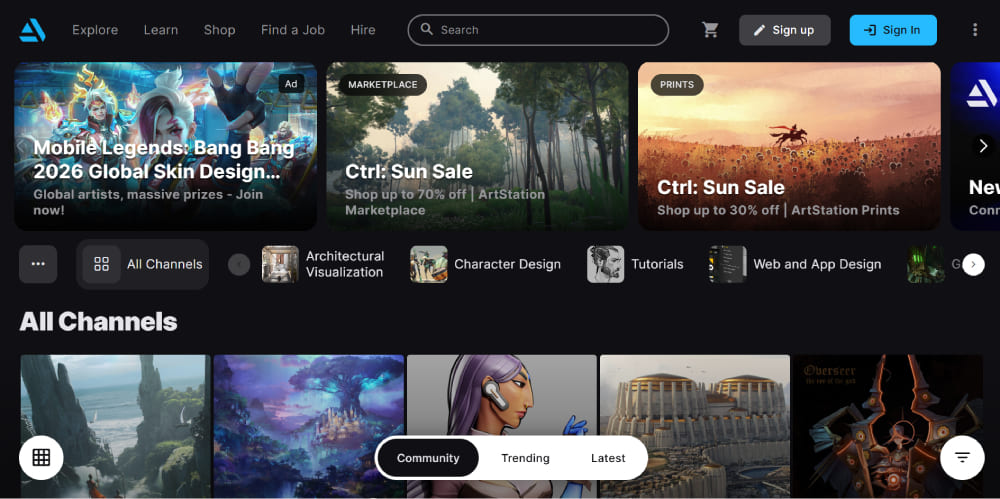Open the Marketplace Ctrl: Sun Sale banner
The height and width of the screenshot is (499, 1000).
[x=477, y=146]
